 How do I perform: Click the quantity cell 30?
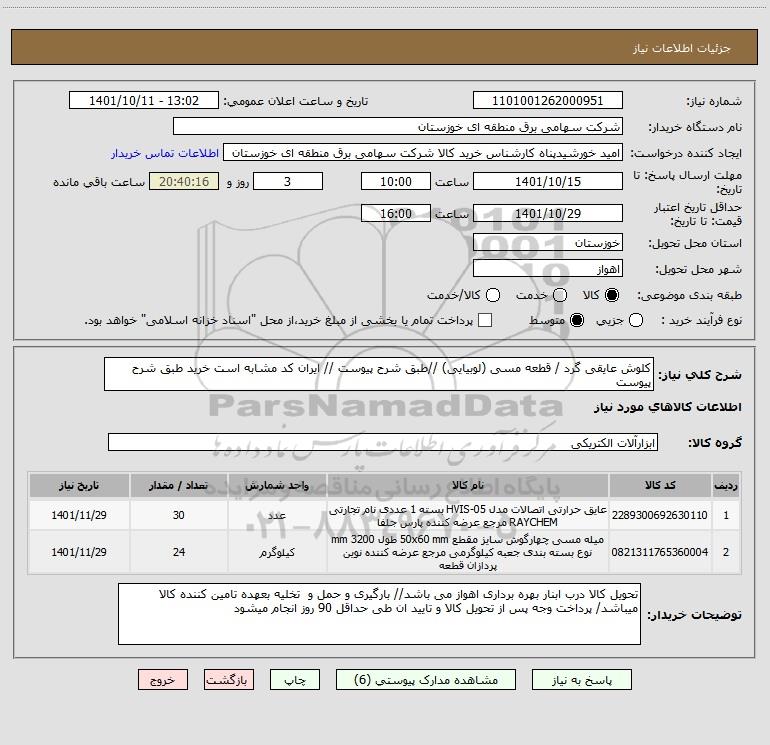coord(178,515)
